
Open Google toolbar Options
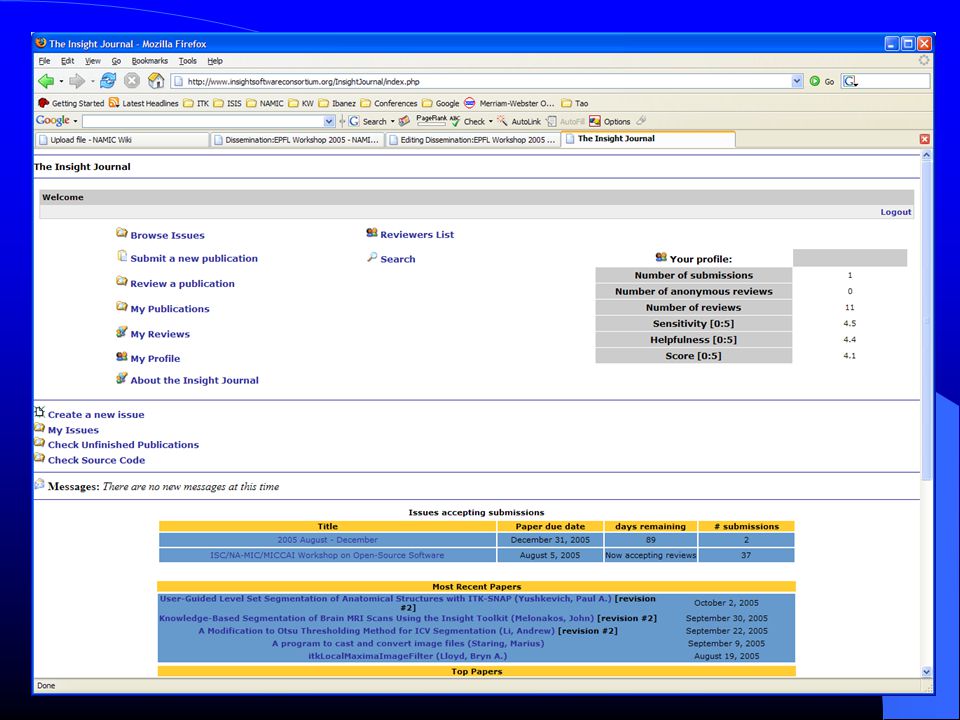(x=610, y=121)
